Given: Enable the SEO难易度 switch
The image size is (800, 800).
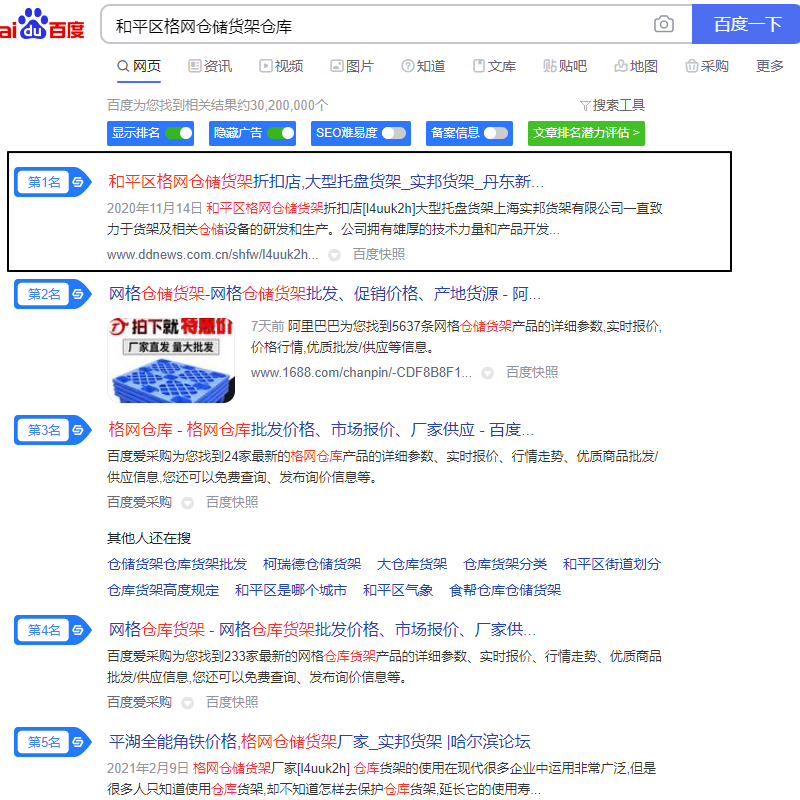Looking at the screenshot, I should [x=394, y=133].
